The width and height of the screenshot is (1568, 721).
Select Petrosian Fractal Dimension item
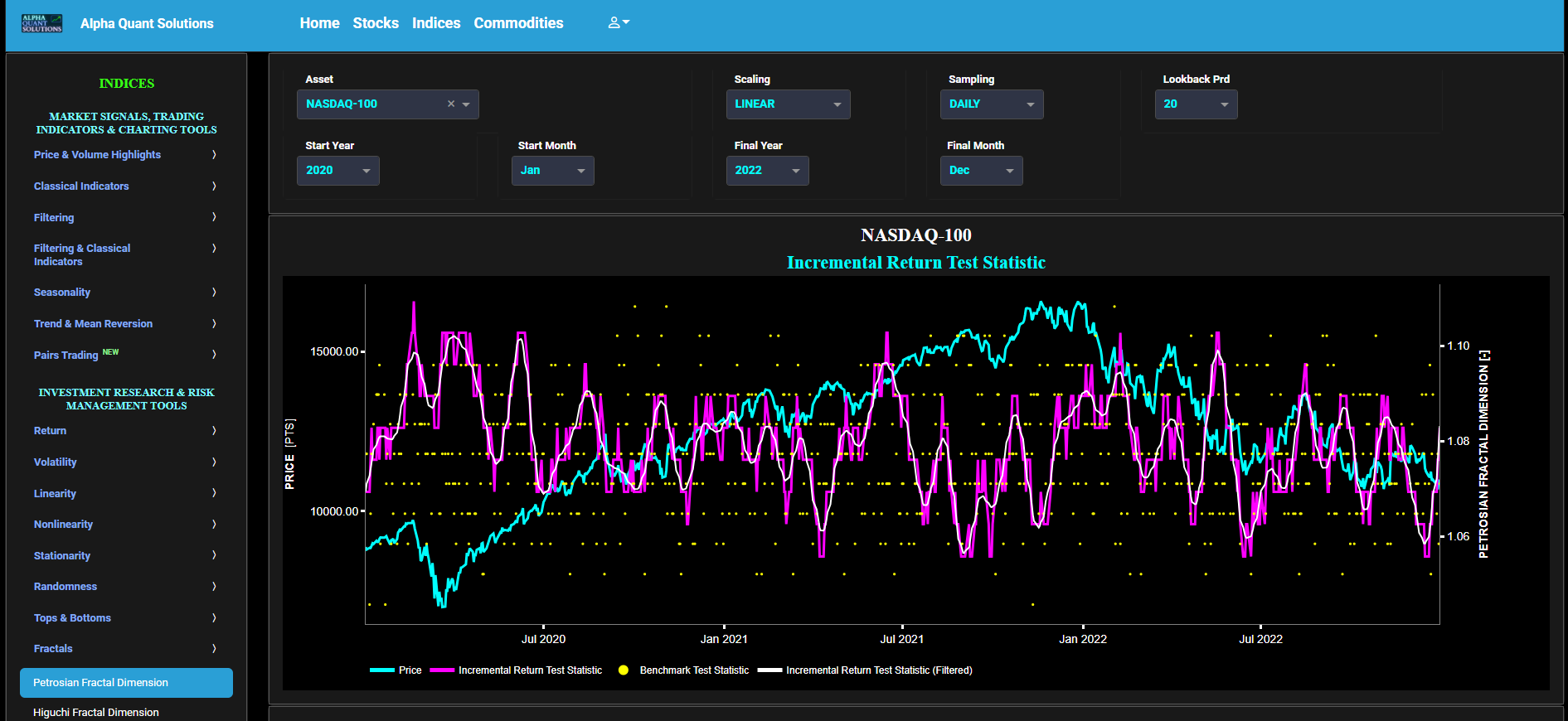(x=126, y=683)
